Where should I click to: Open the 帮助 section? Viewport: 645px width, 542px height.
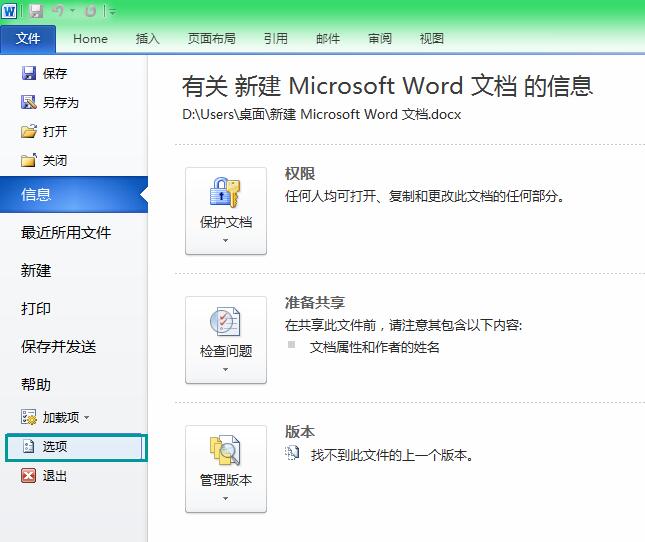coord(36,384)
